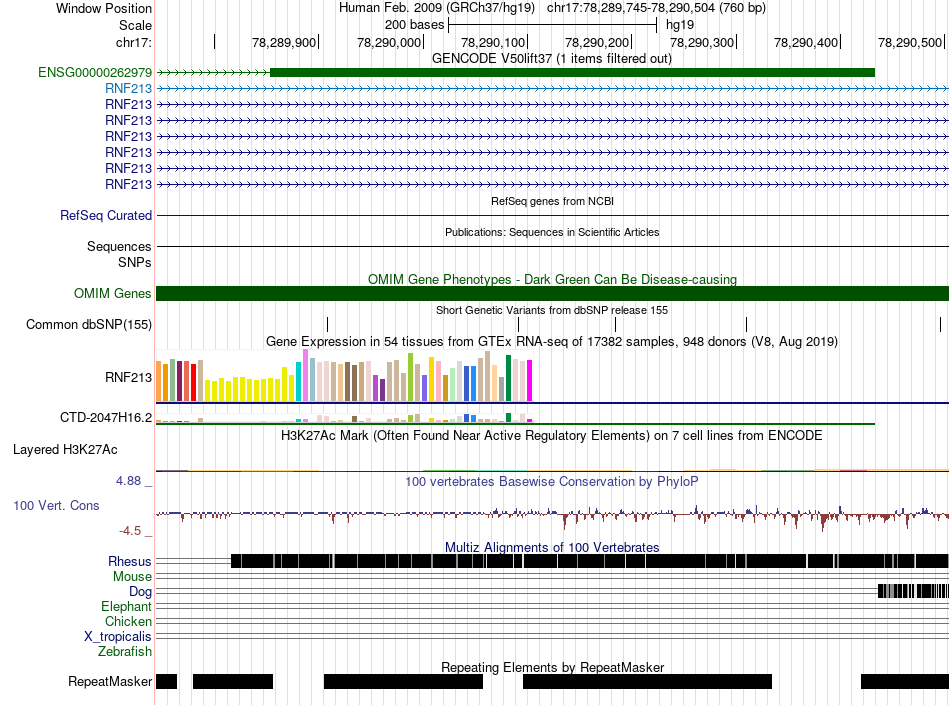Image resolution: width=950 pixels, height=705 pixels.
Task: Click the CTD-2047H16.2 GTEx expression label
Action: click(105, 417)
